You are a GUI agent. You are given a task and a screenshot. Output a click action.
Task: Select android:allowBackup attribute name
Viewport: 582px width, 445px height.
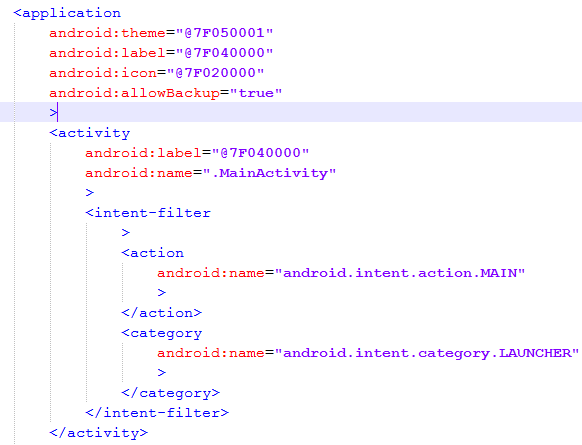(134, 93)
